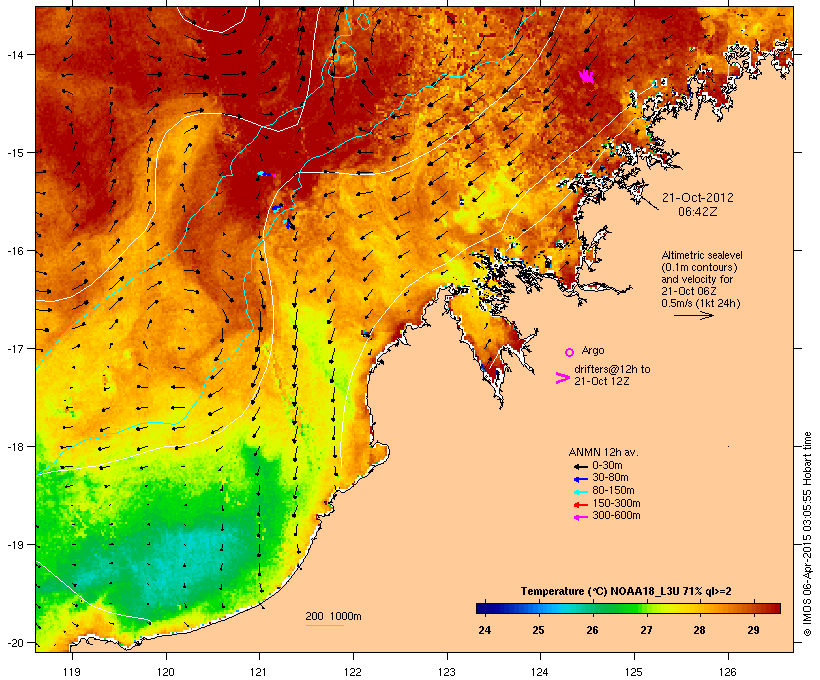The height and width of the screenshot is (680, 820).
Task: Click the 150-300m depth label
Action: pyautogui.click(x=616, y=503)
